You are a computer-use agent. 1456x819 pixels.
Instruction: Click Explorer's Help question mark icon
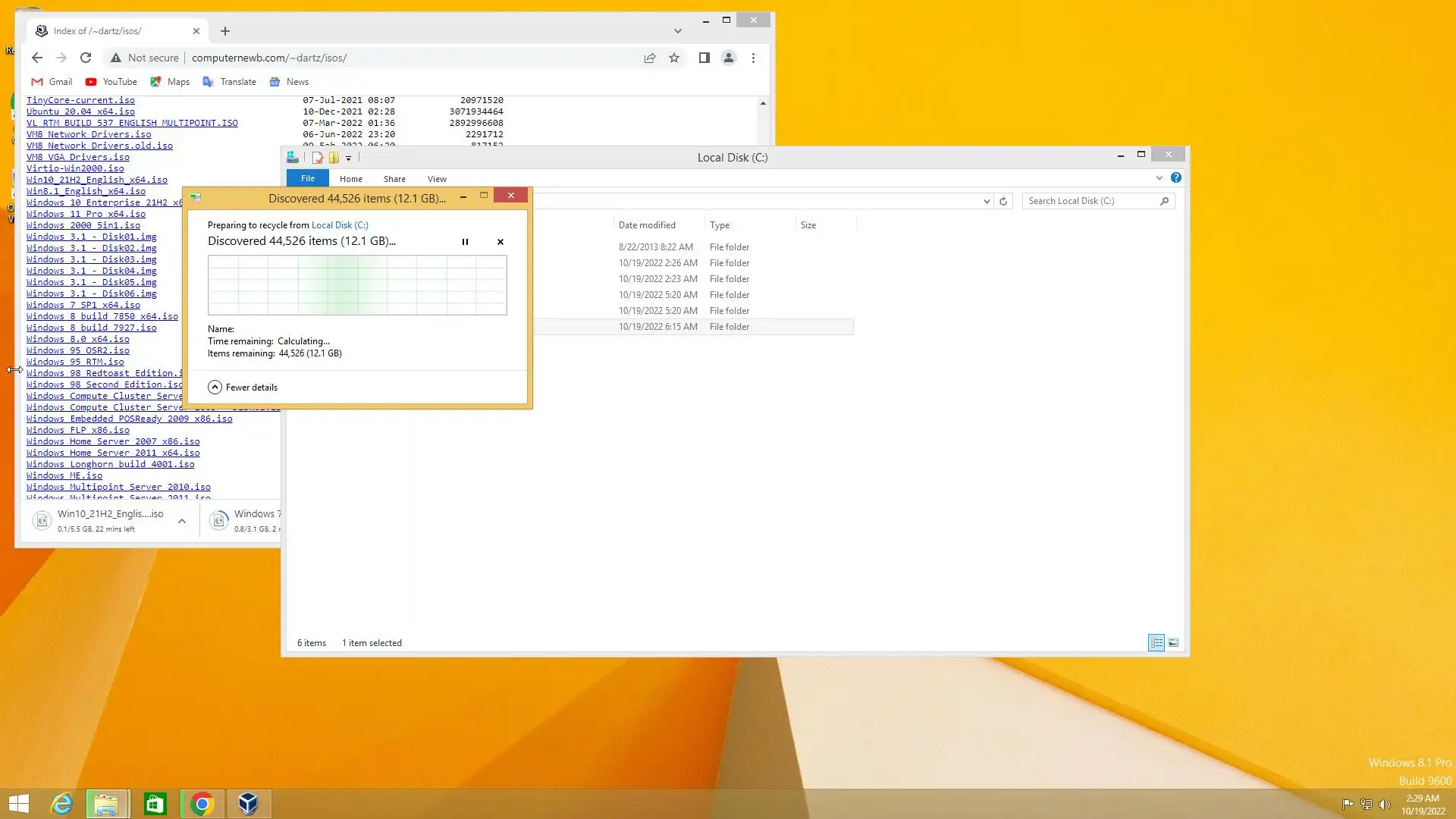point(1175,177)
